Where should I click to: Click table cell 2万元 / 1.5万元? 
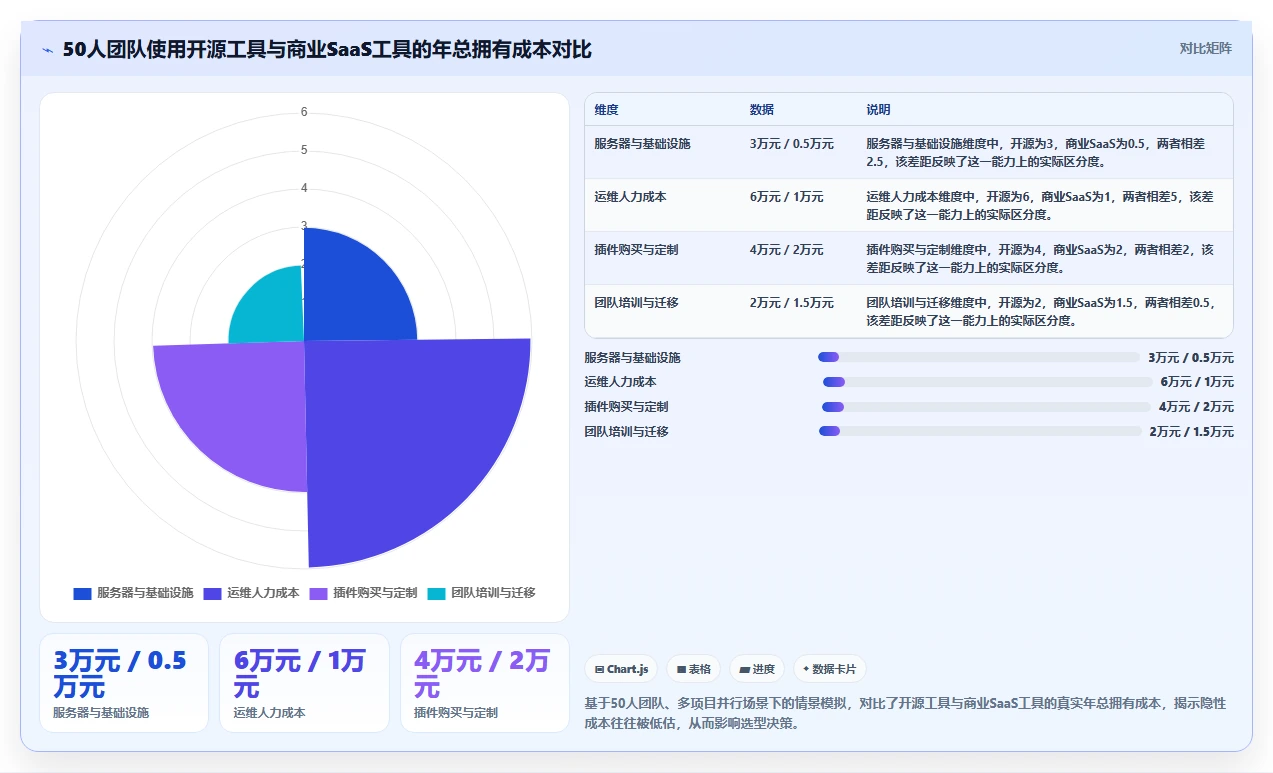pyautogui.click(x=792, y=303)
